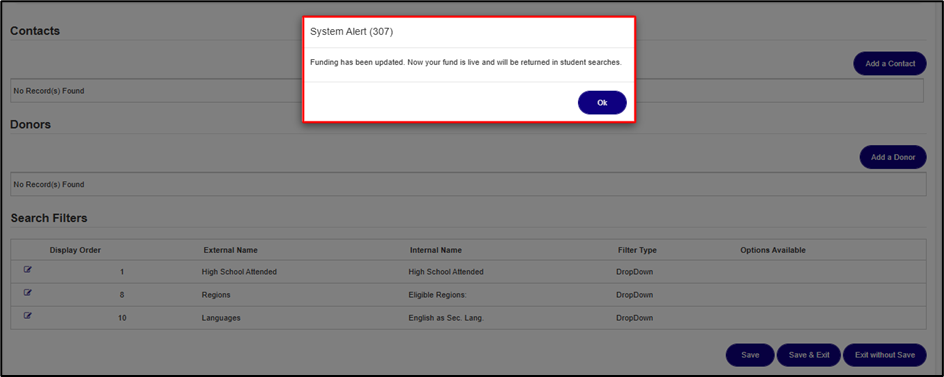Click Ok in the System Alert dialog

pyautogui.click(x=602, y=103)
